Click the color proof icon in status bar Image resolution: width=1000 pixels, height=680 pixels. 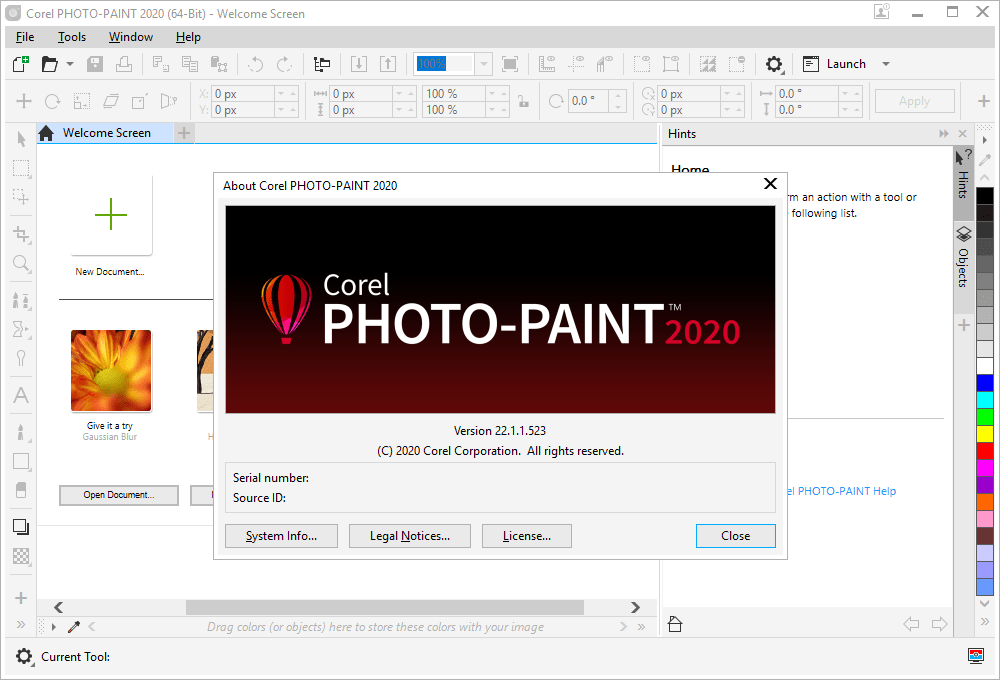(x=976, y=656)
